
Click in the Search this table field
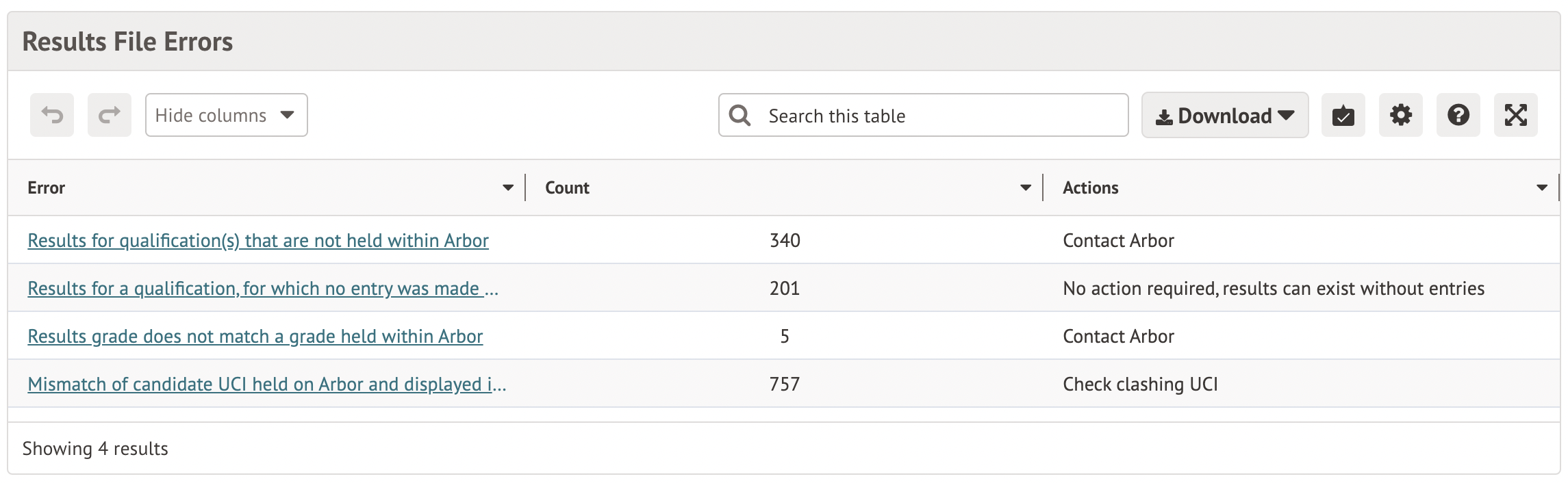pos(938,116)
